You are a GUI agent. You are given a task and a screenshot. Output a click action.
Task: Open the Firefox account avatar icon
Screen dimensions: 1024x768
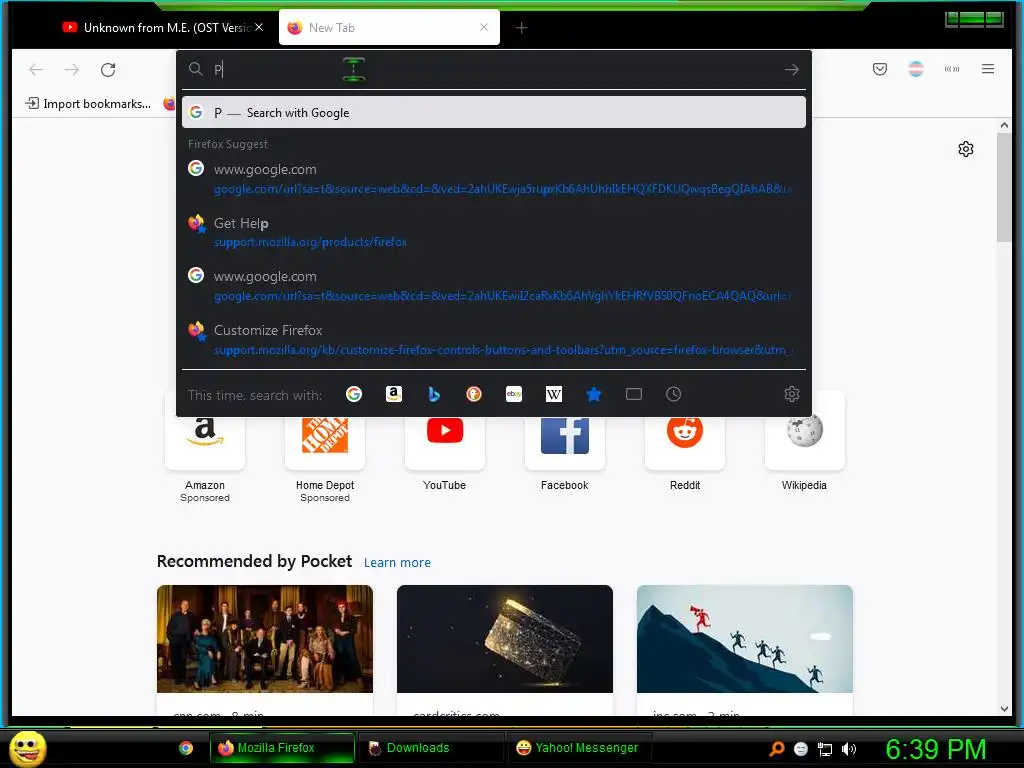[916, 69]
